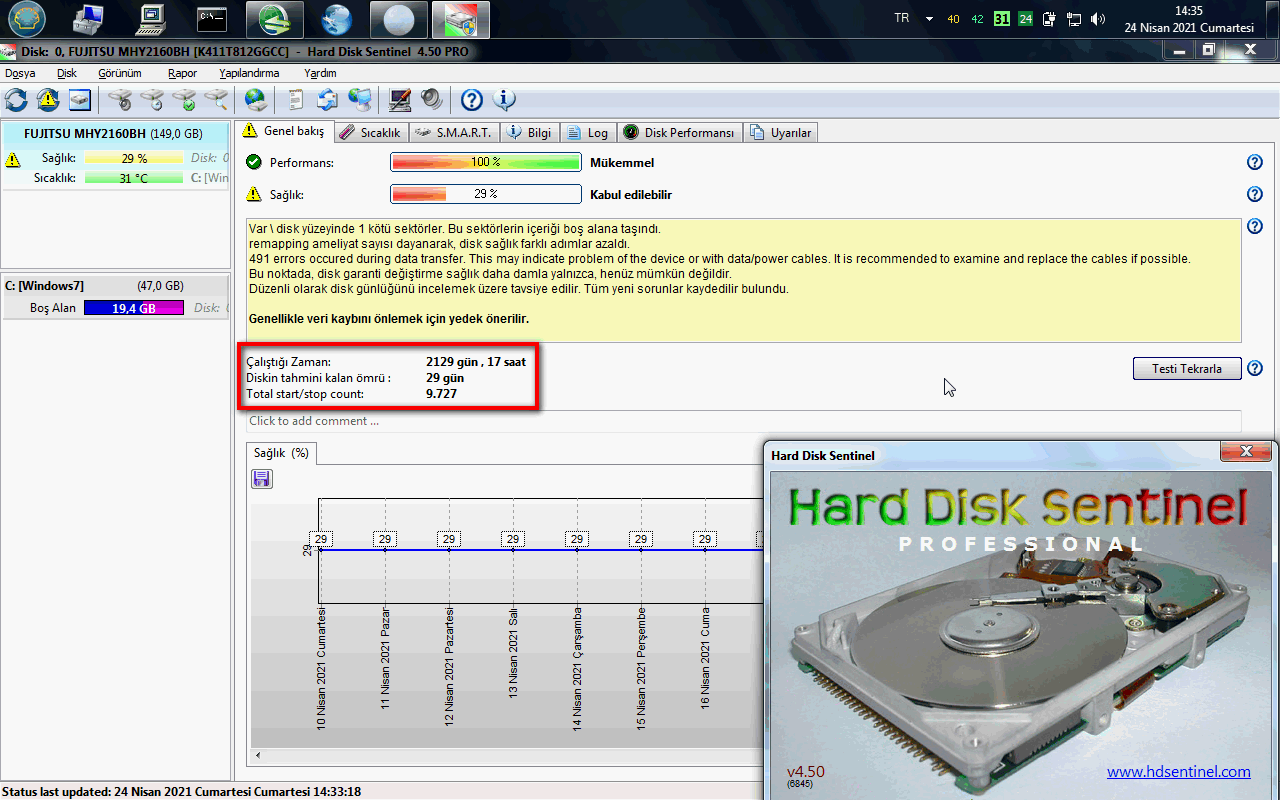Viewport: 1280px width, 800px height.
Task: Click help icon next to Testi Tekrarla
Action: pos(1255,369)
